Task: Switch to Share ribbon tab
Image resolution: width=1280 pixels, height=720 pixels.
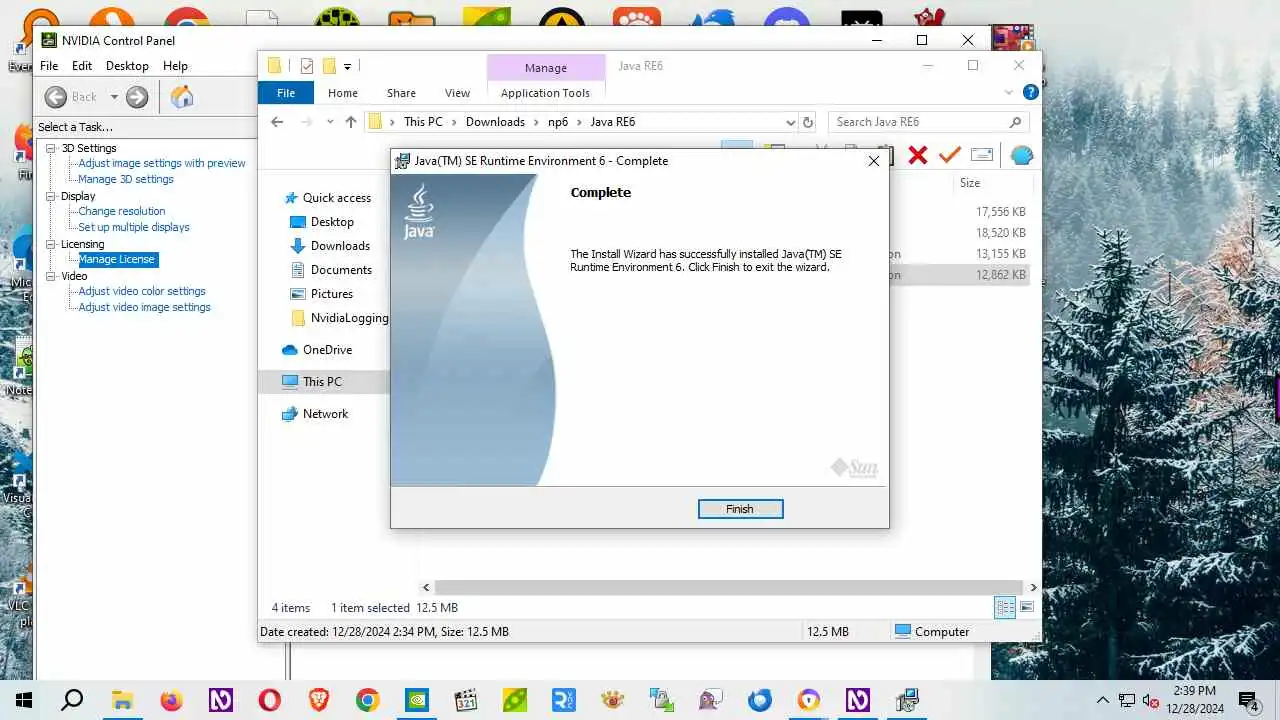Action: (401, 93)
